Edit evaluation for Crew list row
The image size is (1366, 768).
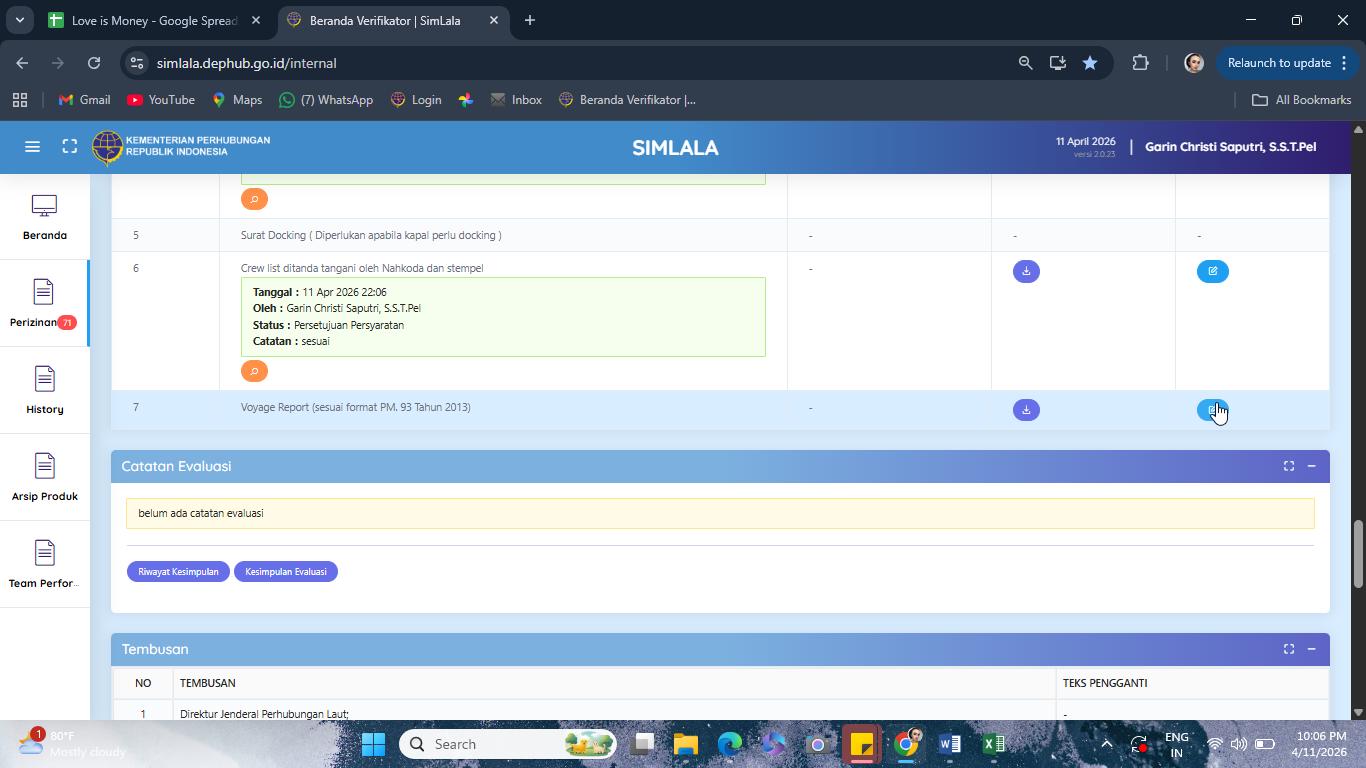pos(1212,271)
